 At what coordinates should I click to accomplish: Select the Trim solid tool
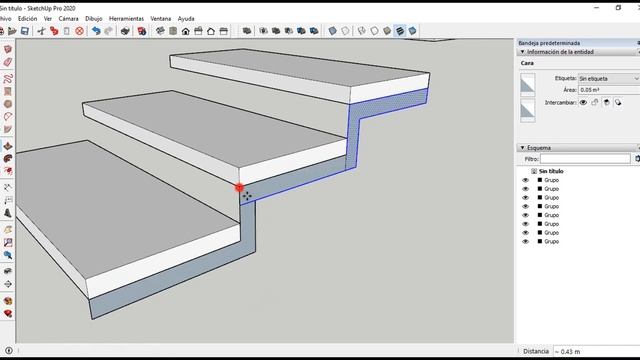point(302,31)
